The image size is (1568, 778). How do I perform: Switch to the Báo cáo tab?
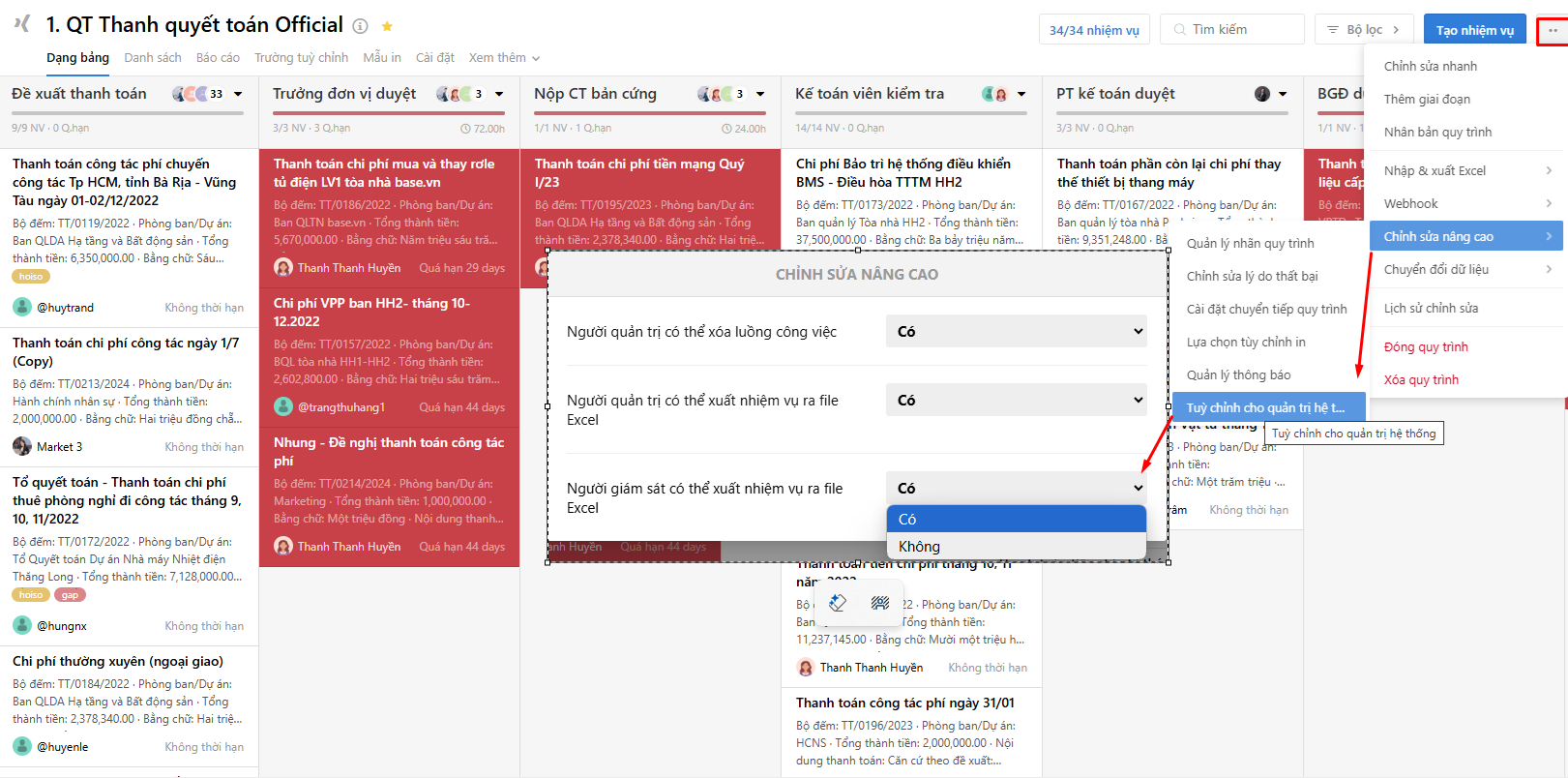218,58
